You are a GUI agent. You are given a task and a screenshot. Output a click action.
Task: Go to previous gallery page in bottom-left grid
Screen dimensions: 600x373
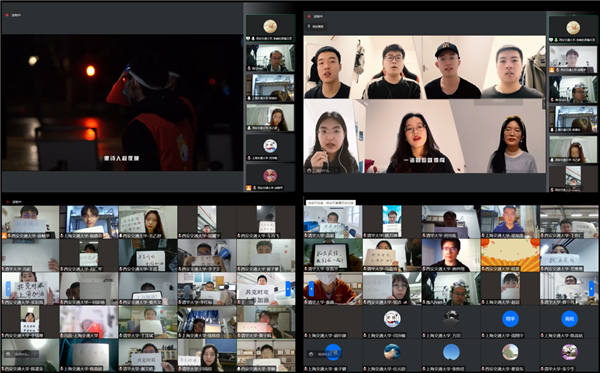pyautogui.click(x=8, y=289)
